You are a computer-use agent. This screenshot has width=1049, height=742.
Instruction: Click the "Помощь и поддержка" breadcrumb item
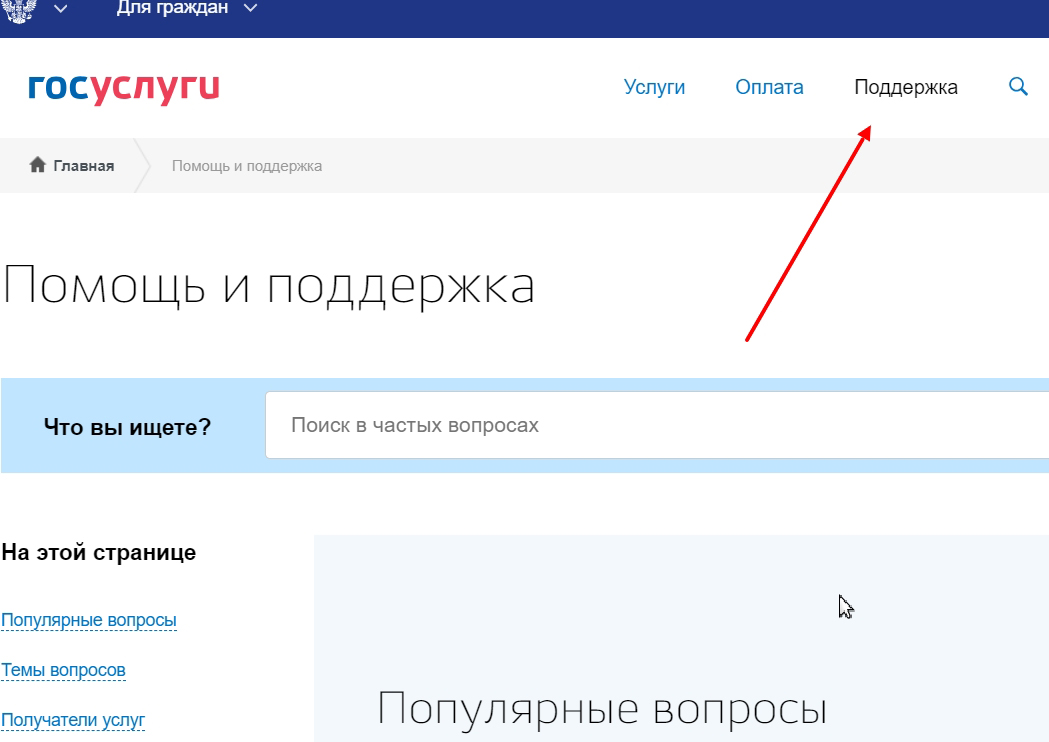point(247,166)
